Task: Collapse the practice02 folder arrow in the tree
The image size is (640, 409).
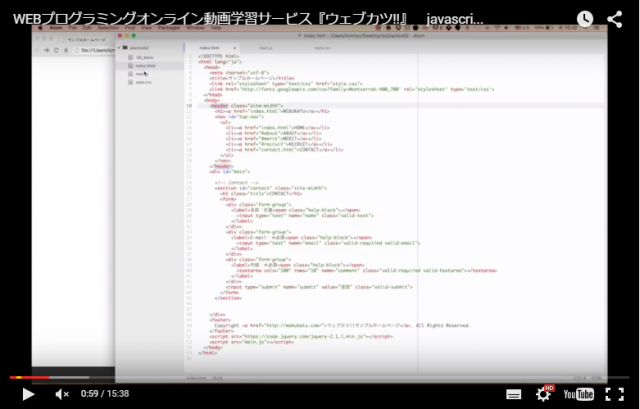Action: 119,48
